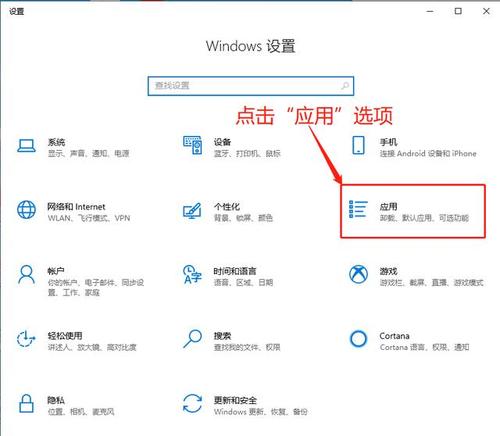Open the Accounts person icon
This screenshot has height=436, width=500.
point(27,274)
